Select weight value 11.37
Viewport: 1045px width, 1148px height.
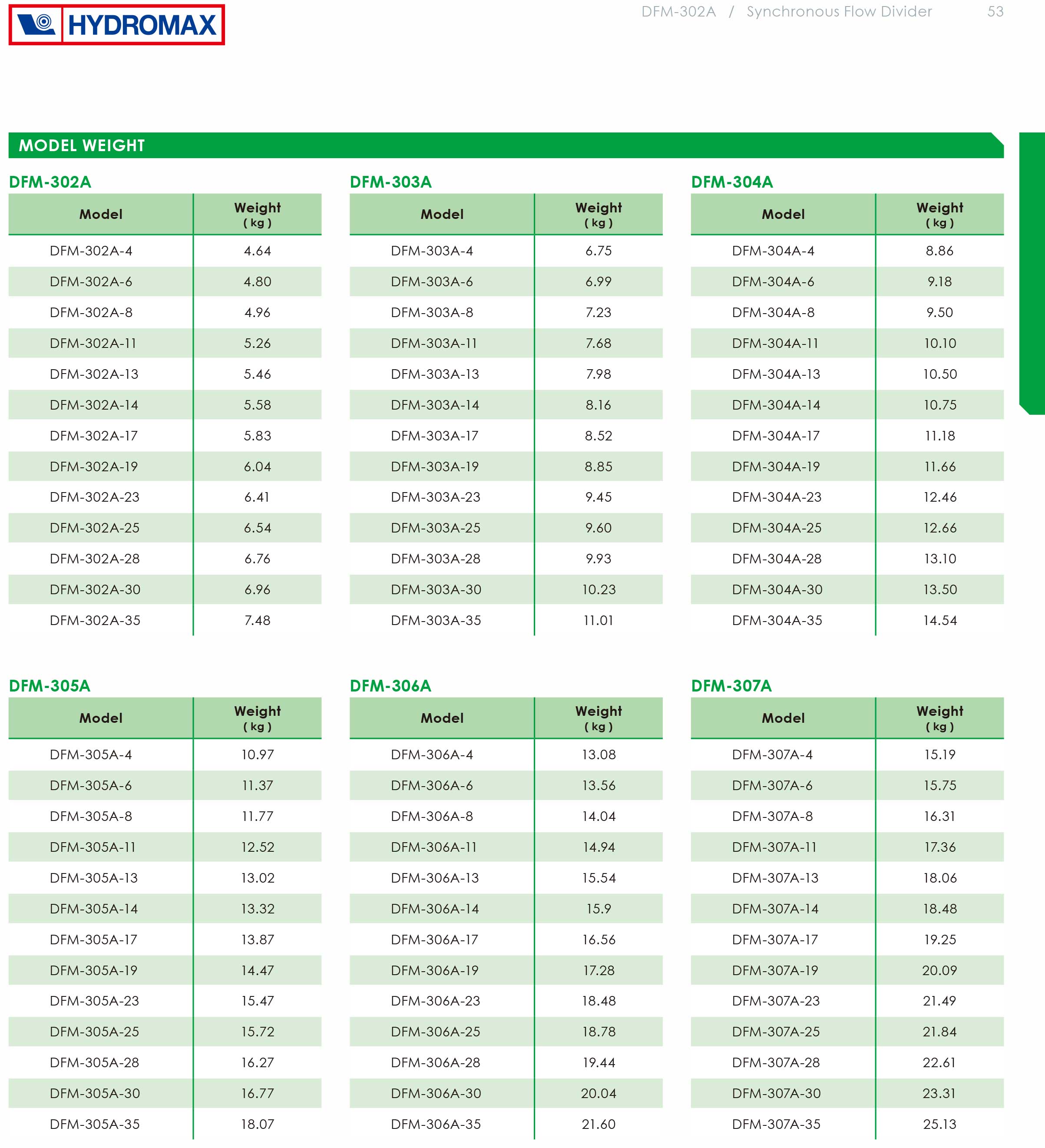coord(258,786)
